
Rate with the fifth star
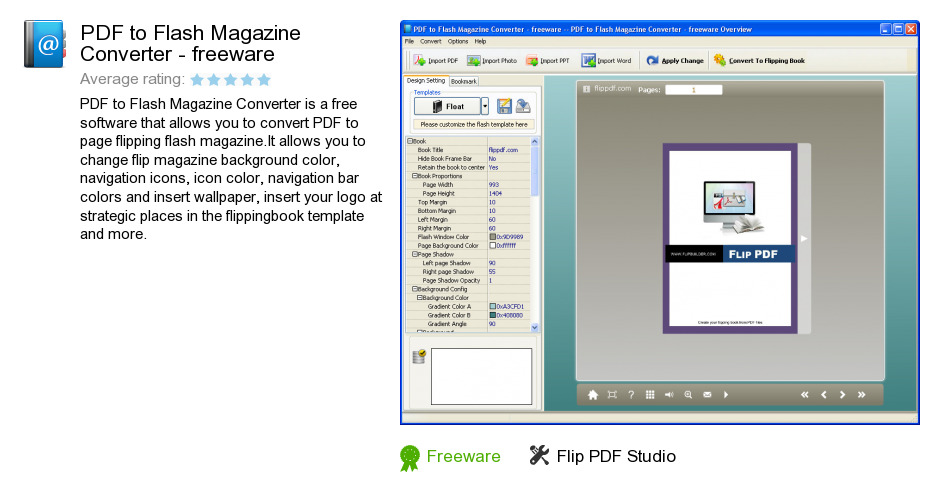[x=264, y=80]
